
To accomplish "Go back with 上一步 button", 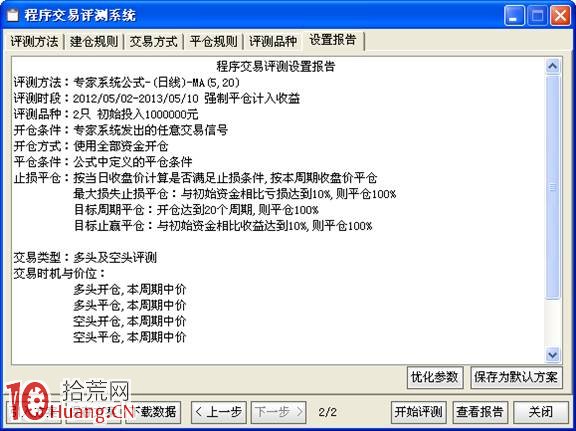I will point(219,412).
